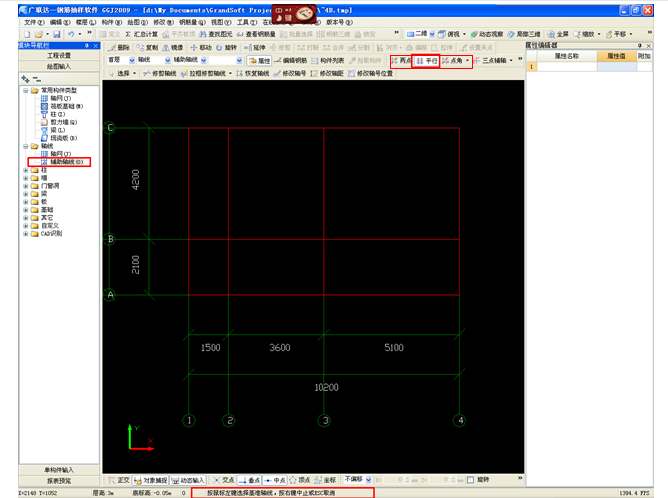Click the 单构件输入 button
Image resolution: width=668 pixels, height=498 pixels.
59,470
